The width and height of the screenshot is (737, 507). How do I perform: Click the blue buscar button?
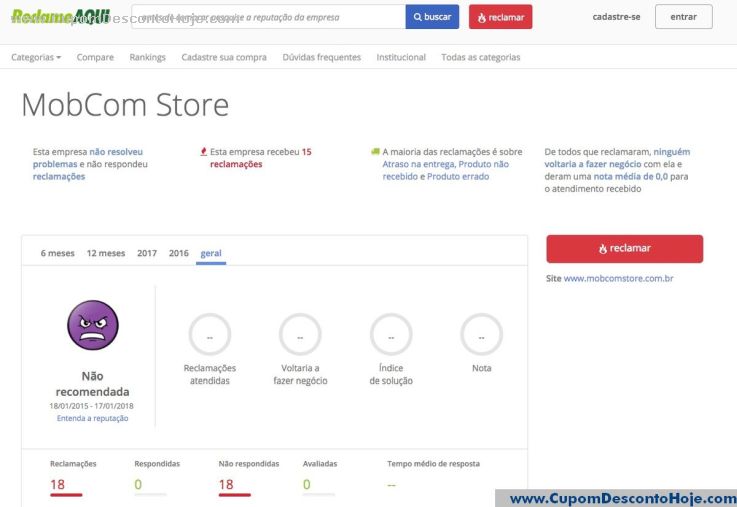432,17
